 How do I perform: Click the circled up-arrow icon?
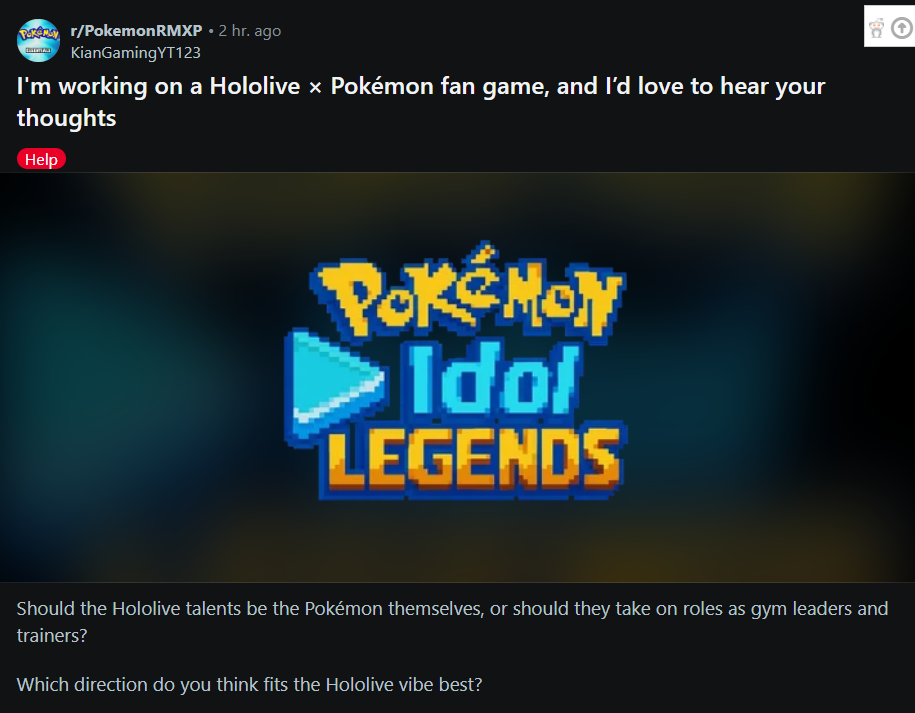pos(903,28)
